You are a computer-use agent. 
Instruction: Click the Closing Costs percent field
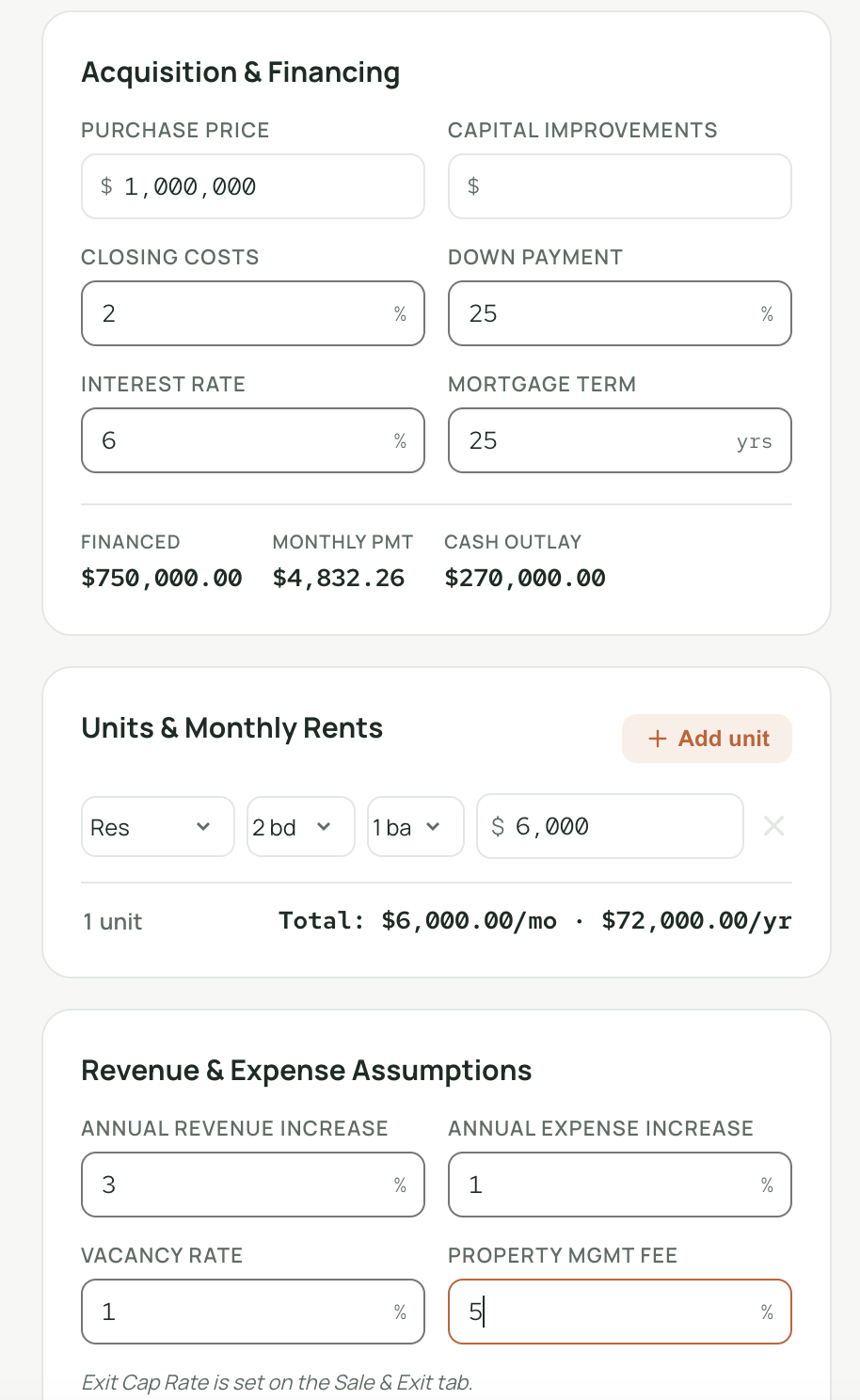pos(253,313)
